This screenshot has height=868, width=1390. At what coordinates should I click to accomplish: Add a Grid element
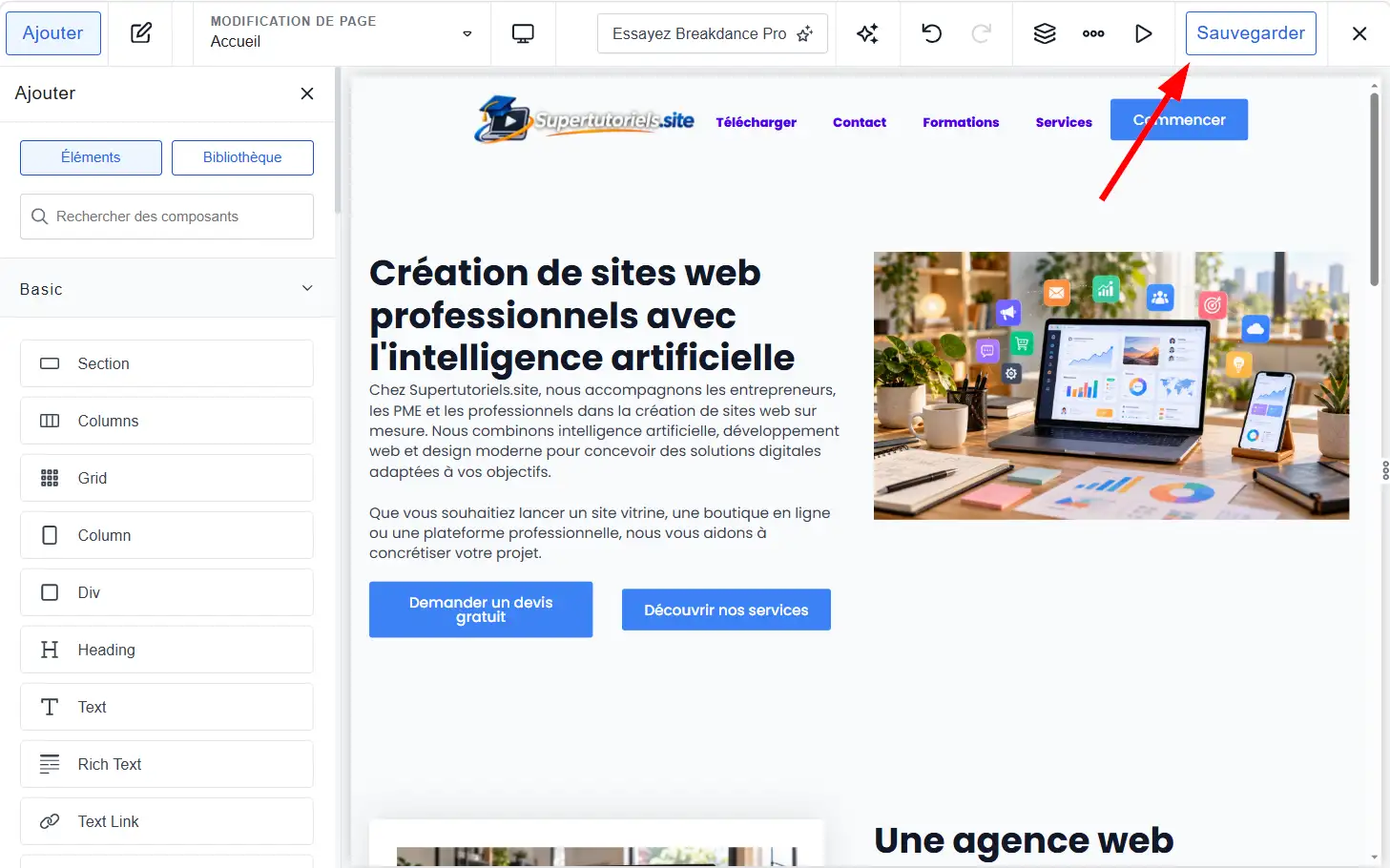(x=167, y=478)
